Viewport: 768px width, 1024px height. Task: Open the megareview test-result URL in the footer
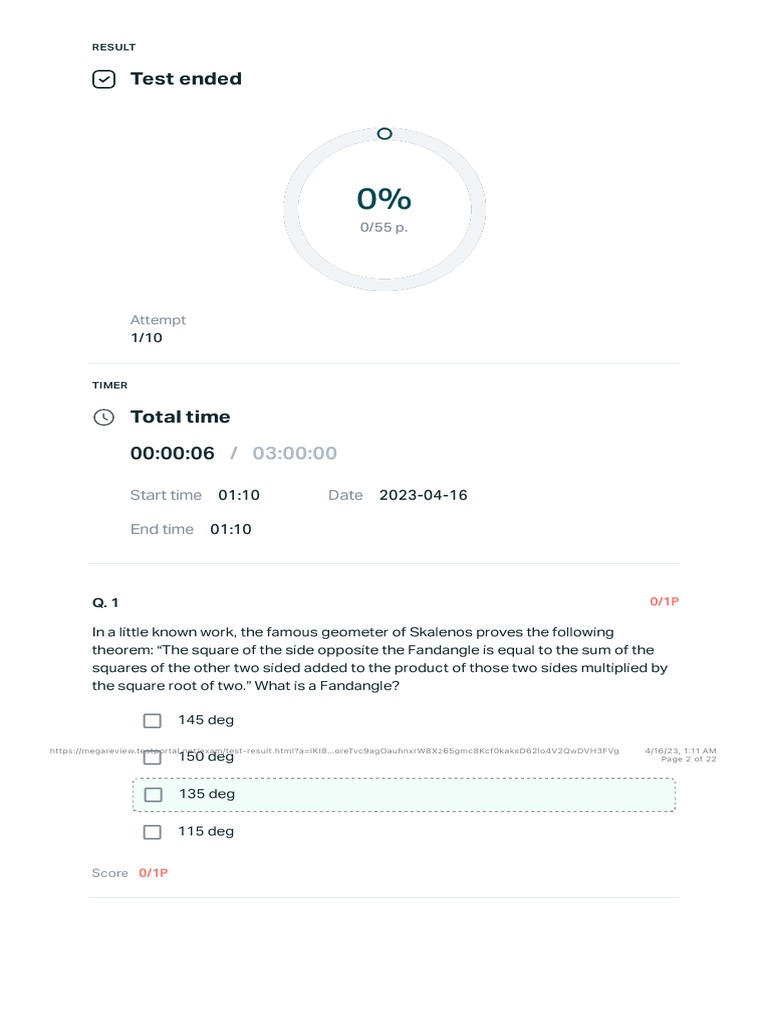click(x=334, y=750)
